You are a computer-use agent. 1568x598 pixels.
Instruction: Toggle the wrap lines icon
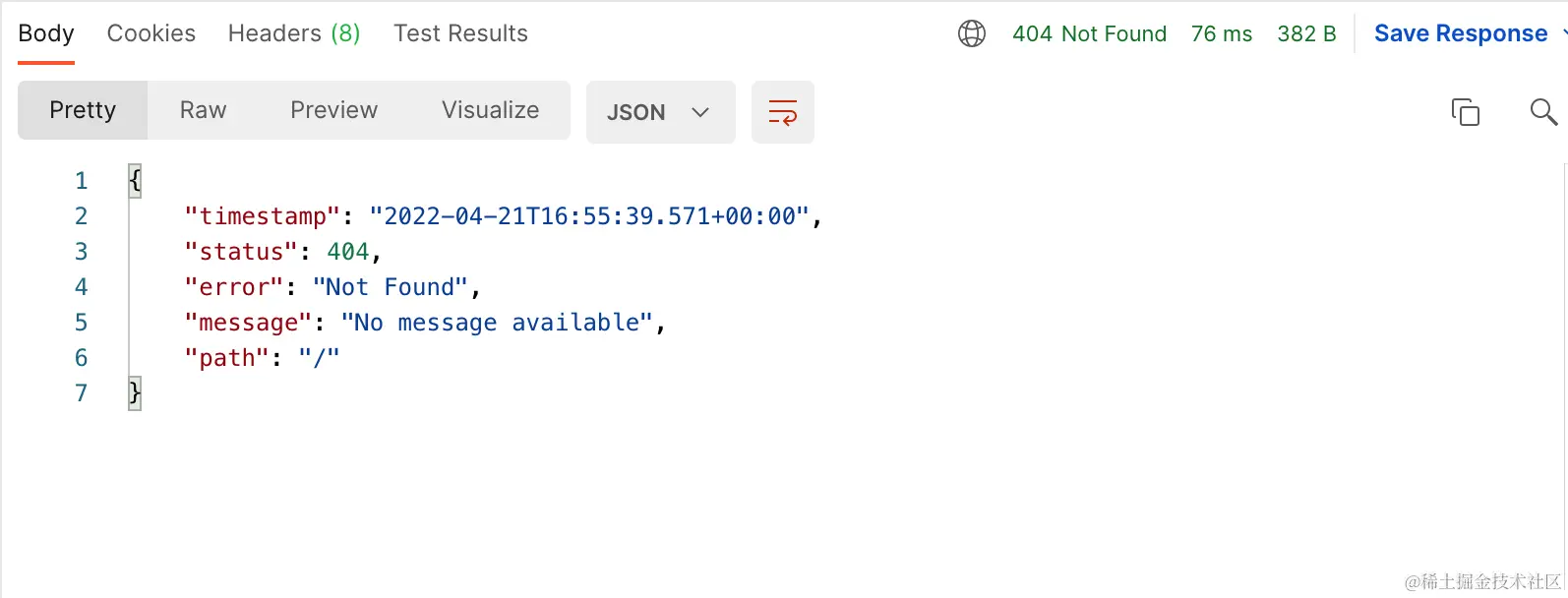[783, 112]
